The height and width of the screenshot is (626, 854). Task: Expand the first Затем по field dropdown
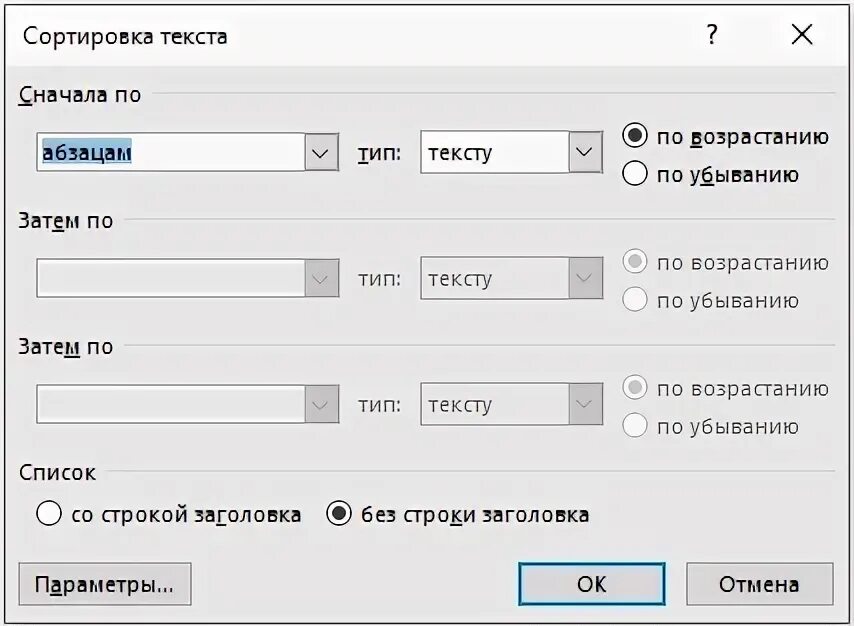click(320, 278)
